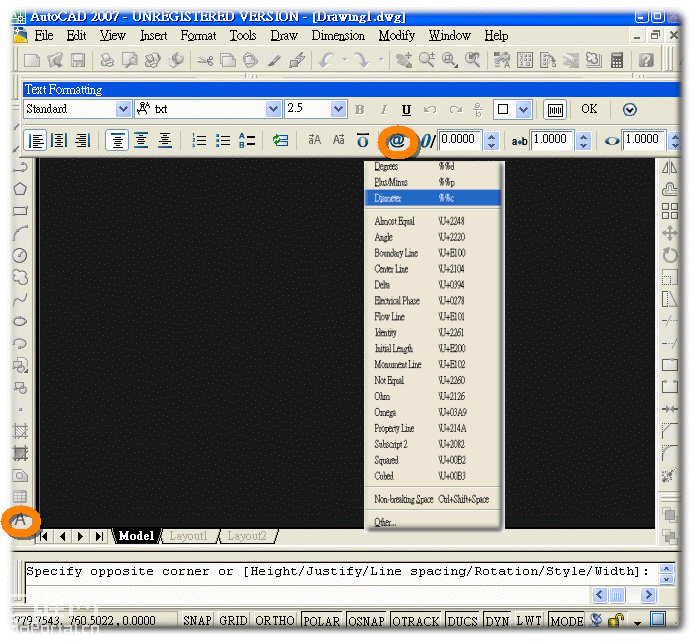Toggle the Ruler display button
This screenshot has width=698, height=644.
point(555,109)
